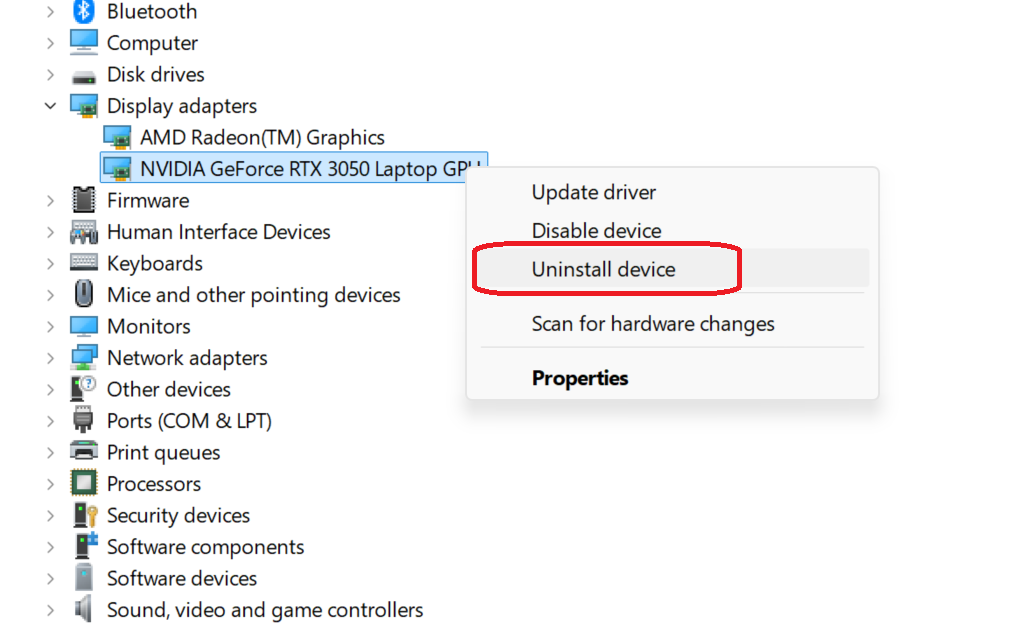The height and width of the screenshot is (623, 1036).
Task: Click the Print queues printer icon
Action: tap(84, 453)
